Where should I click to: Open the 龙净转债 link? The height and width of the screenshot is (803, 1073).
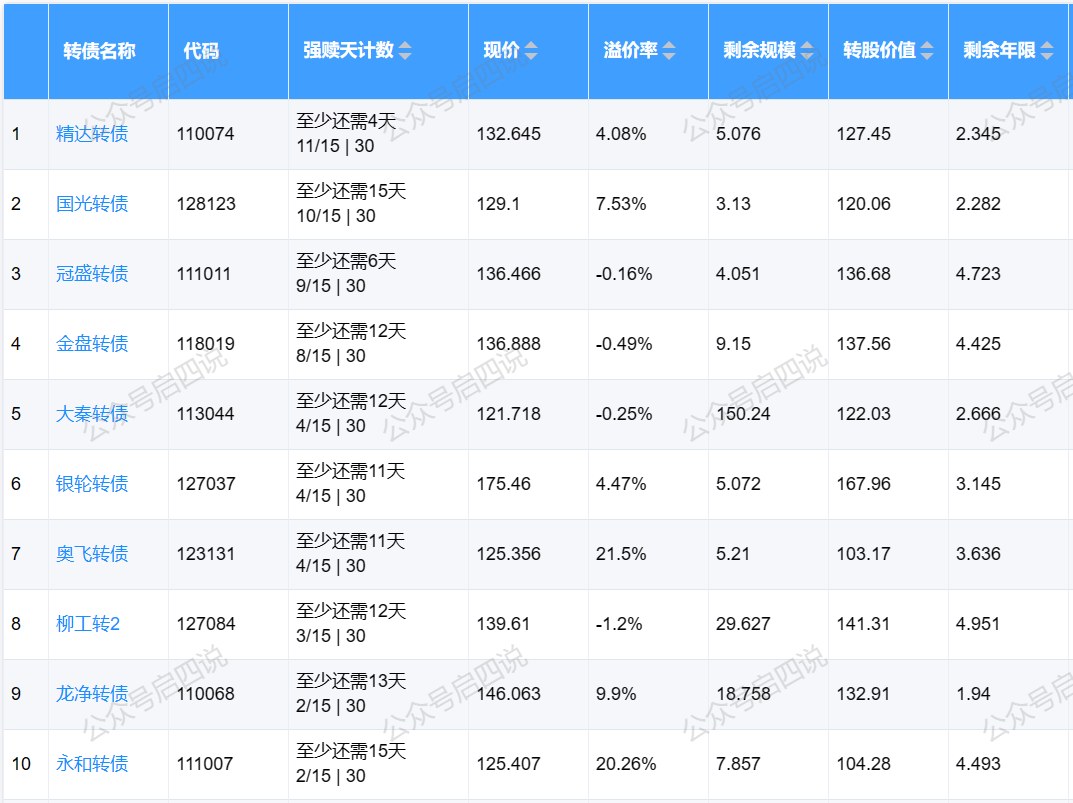[x=92, y=694]
